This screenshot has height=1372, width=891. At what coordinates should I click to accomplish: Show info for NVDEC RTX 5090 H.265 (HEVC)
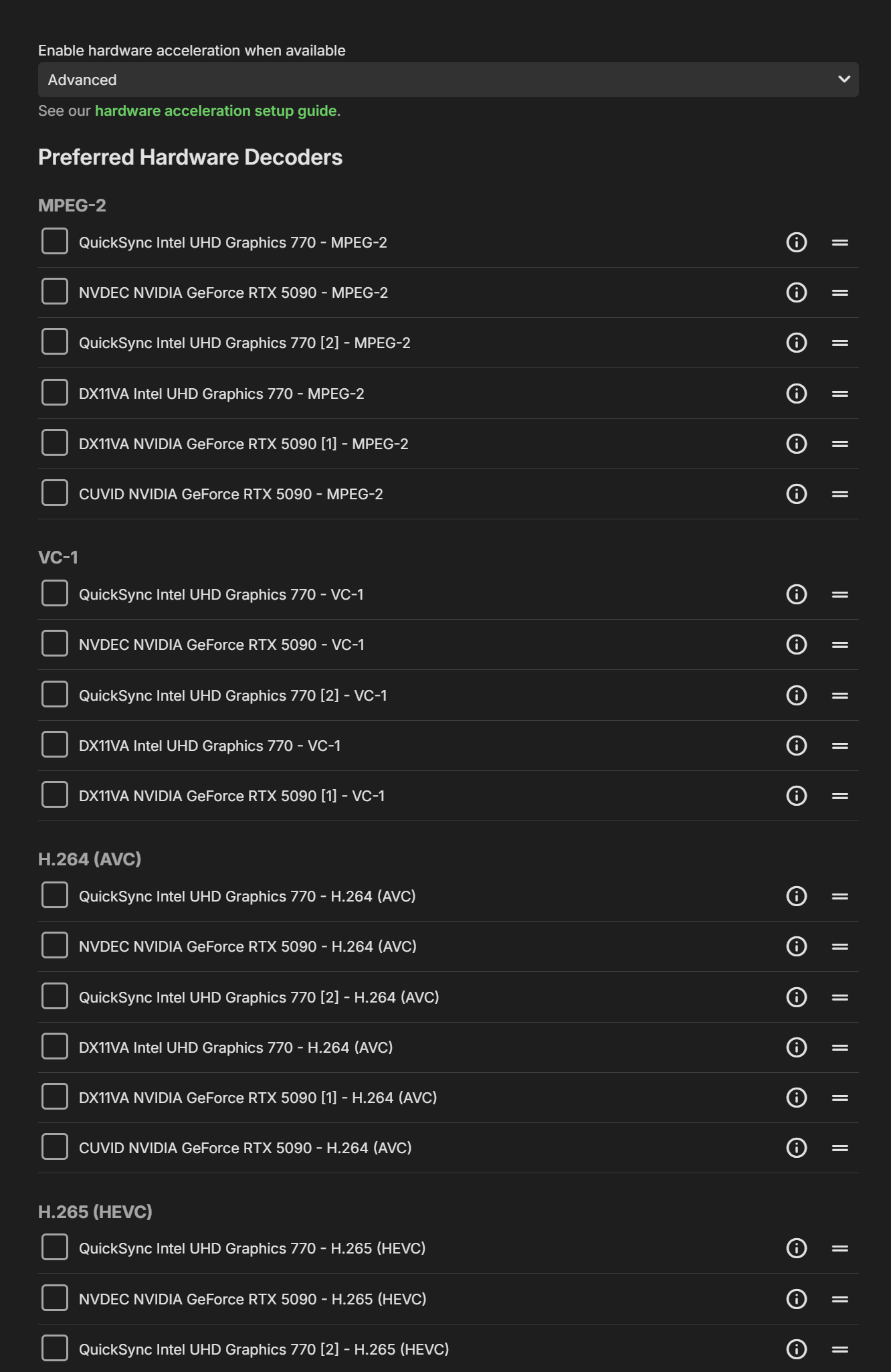(796, 1299)
